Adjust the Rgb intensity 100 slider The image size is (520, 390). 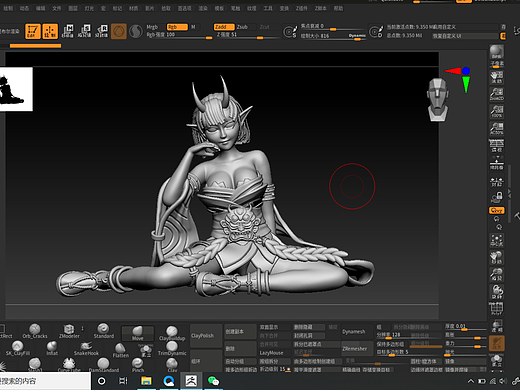tap(179, 35)
